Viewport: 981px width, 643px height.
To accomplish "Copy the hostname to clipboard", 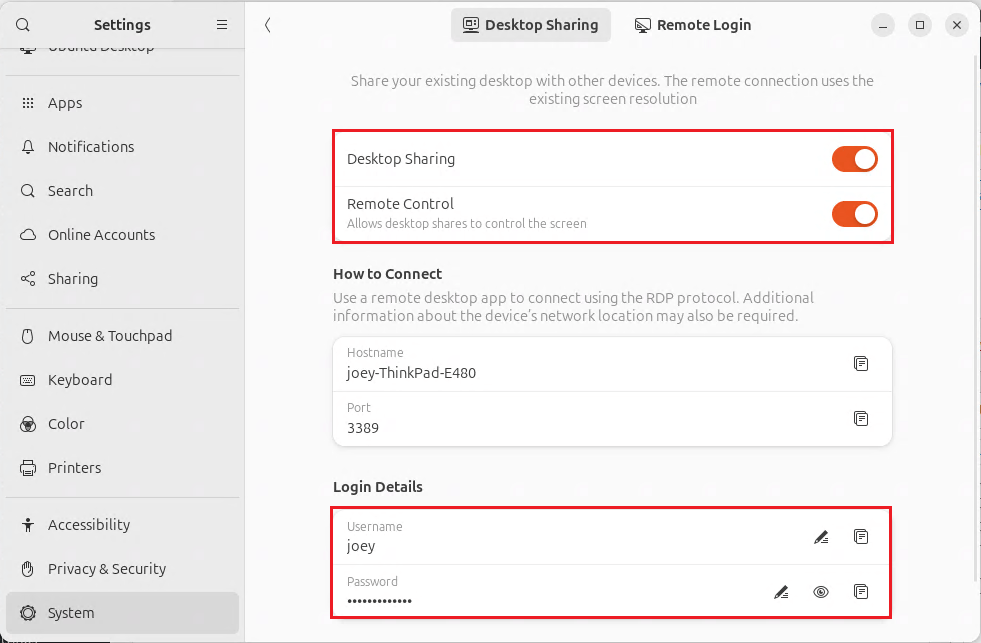I will coord(861,363).
